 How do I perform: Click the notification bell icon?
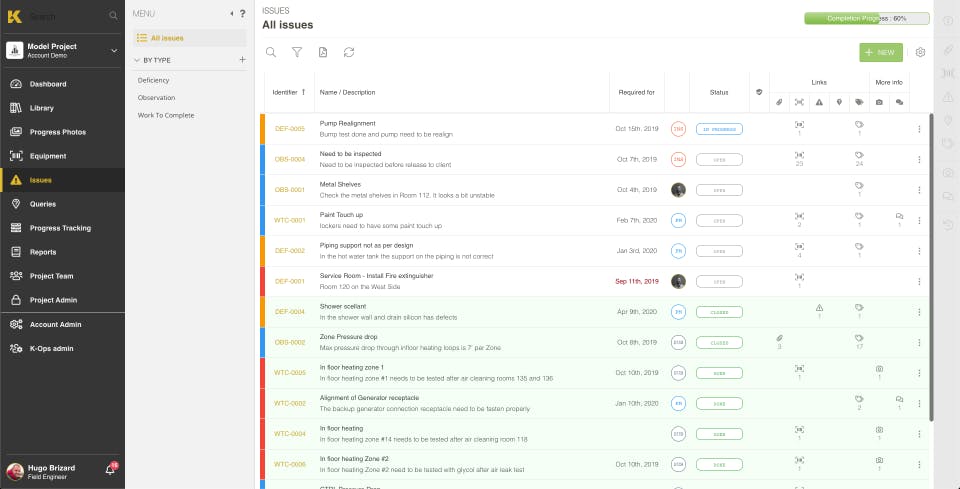click(111, 469)
